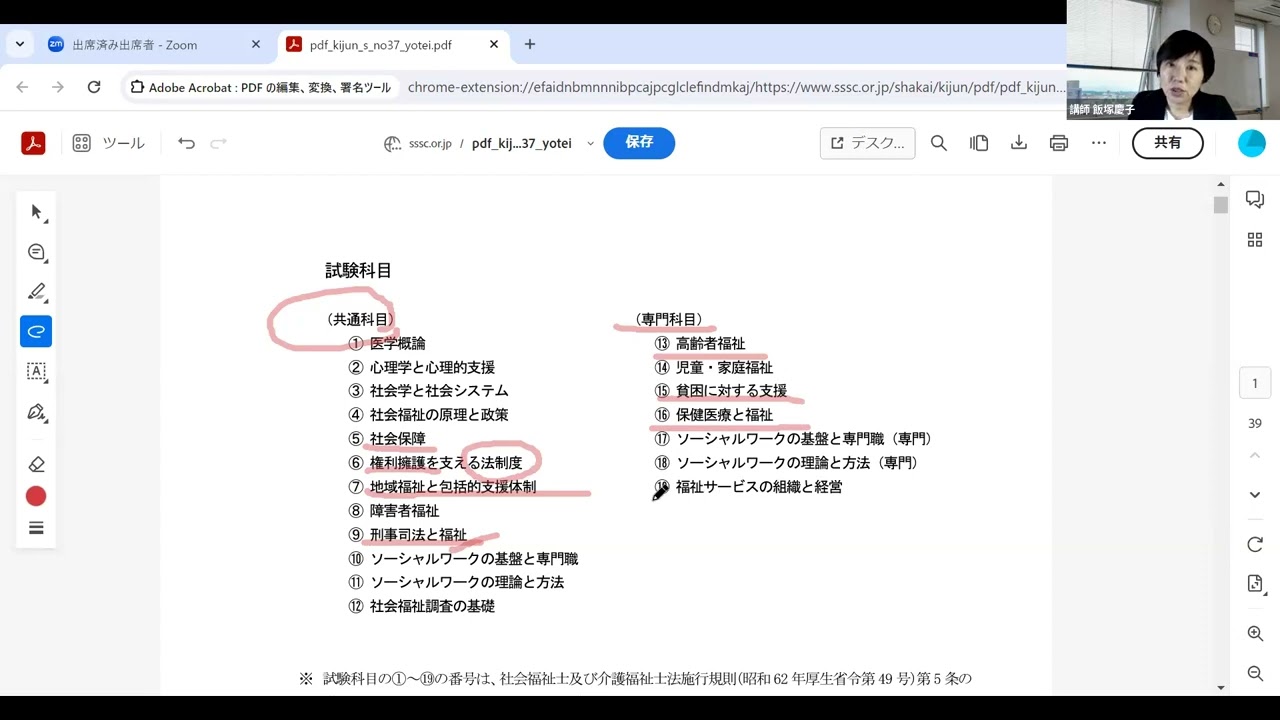Click the （専門科目） section label

pyautogui.click(x=669, y=319)
